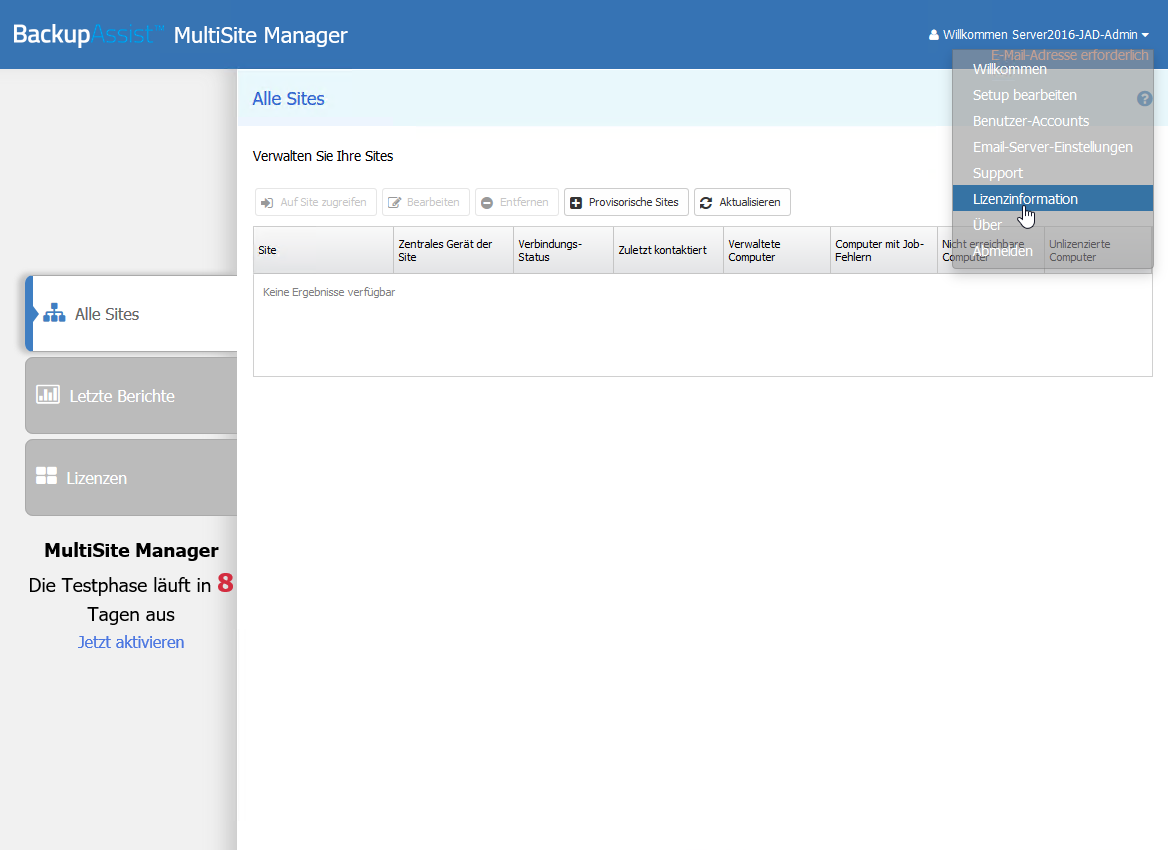This screenshot has height=850, width=1168.
Task: Open Lizenzinformation from the menu
Action: [x=1053, y=199]
